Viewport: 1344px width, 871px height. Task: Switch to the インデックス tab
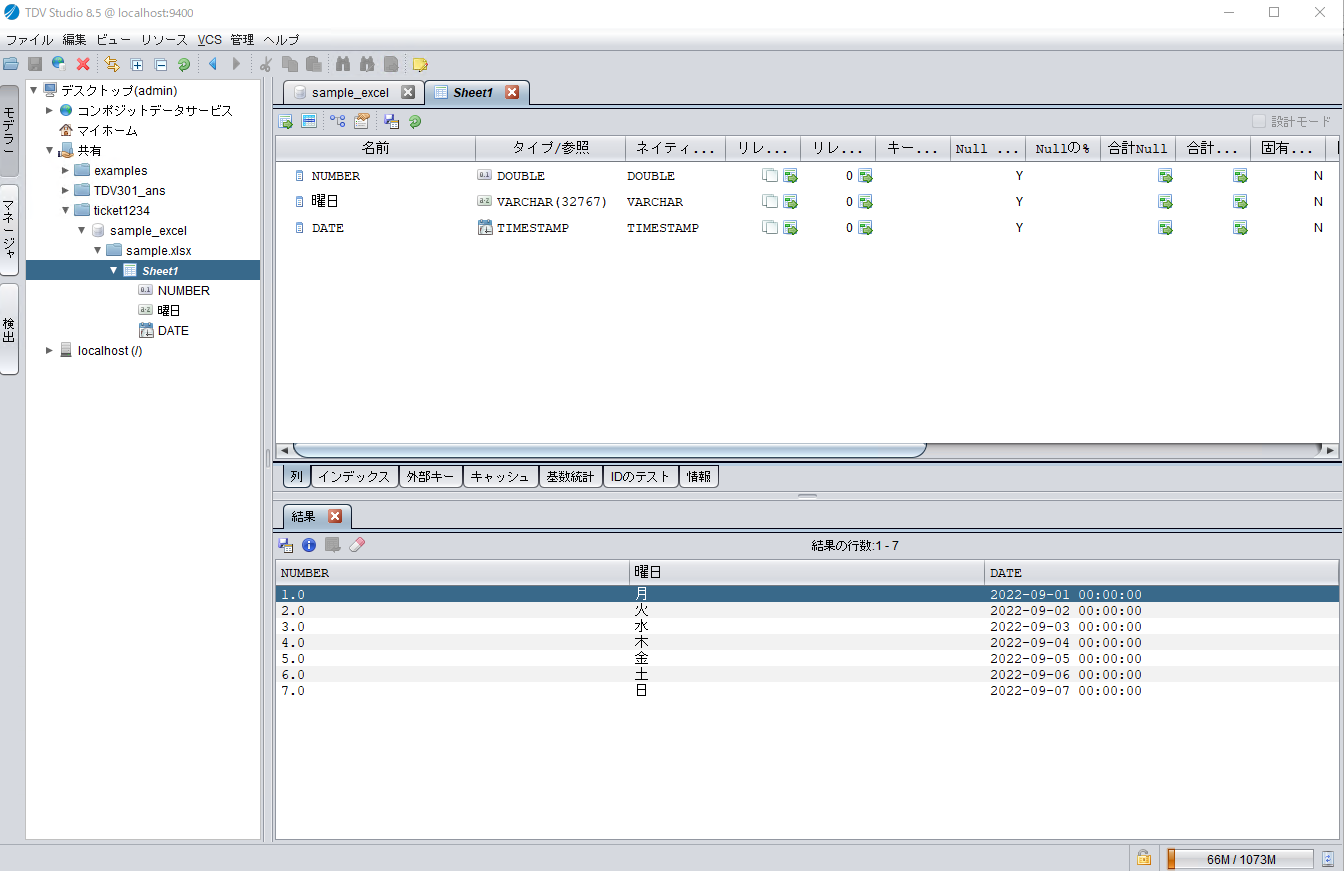point(354,477)
